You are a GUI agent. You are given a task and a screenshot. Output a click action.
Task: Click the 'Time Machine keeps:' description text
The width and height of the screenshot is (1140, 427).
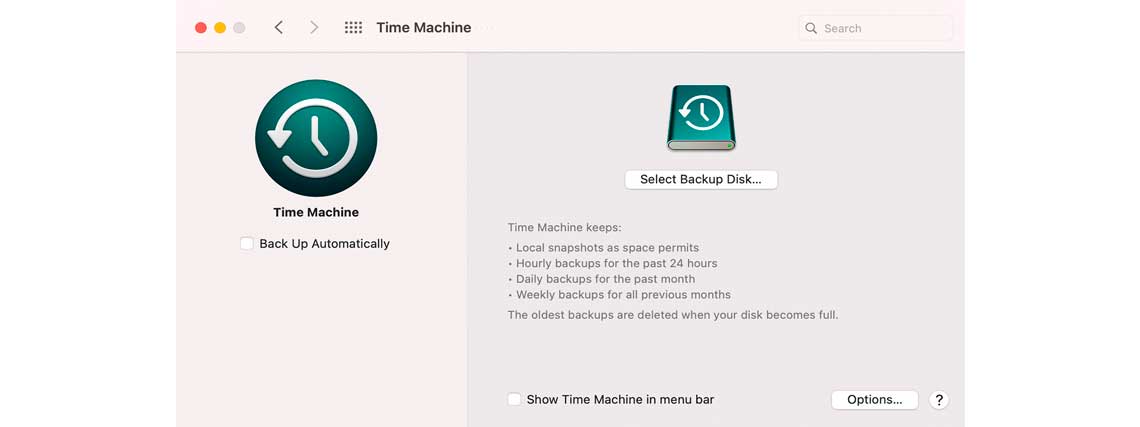point(564,227)
